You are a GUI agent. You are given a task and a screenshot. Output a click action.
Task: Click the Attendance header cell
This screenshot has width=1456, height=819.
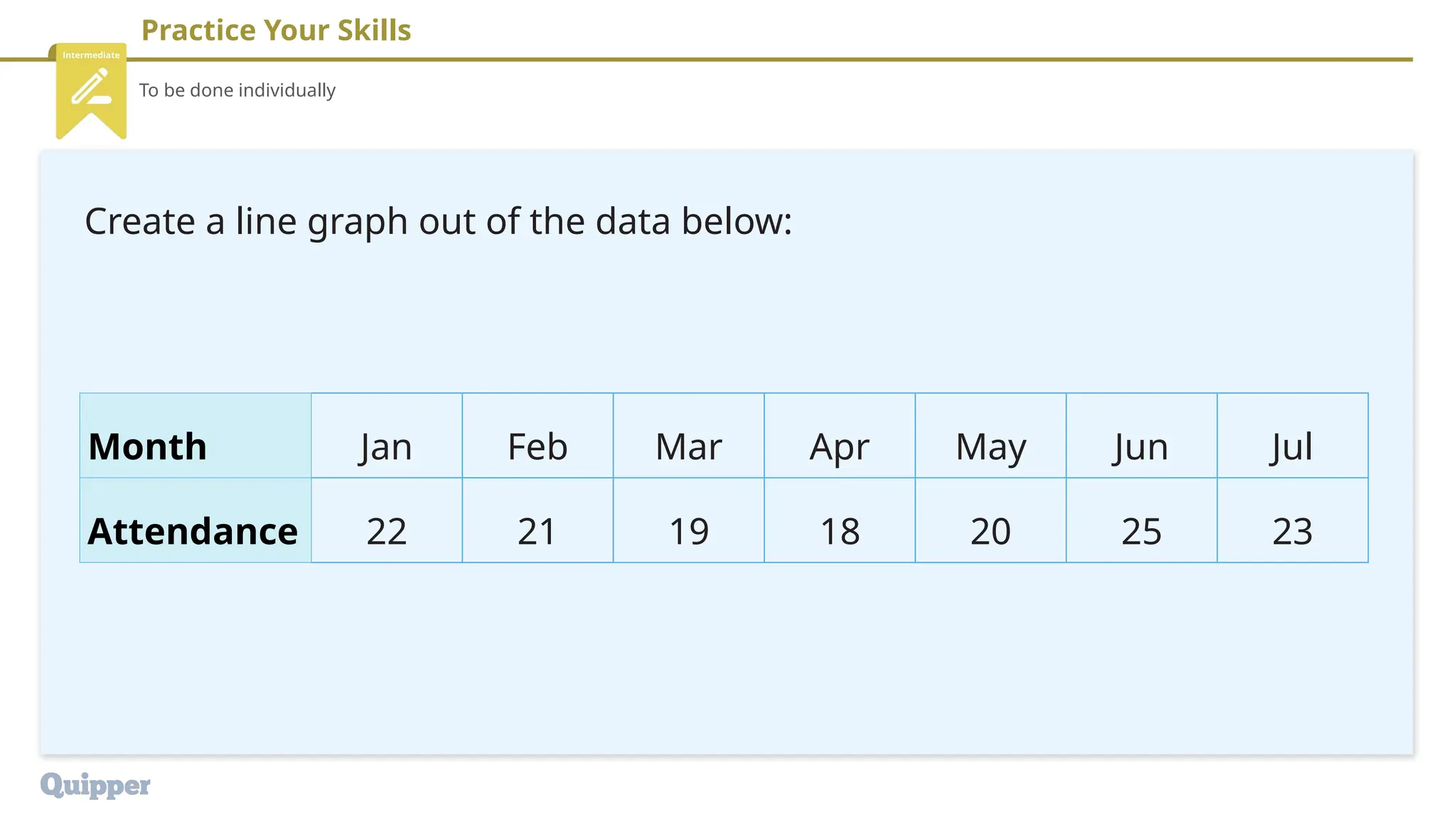point(196,520)
